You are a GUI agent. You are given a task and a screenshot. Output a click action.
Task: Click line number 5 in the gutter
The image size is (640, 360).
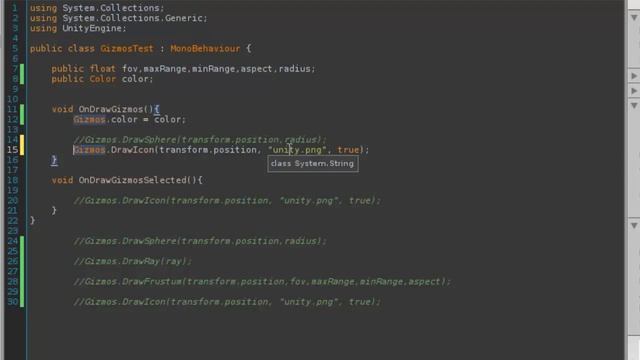(15, 49)
